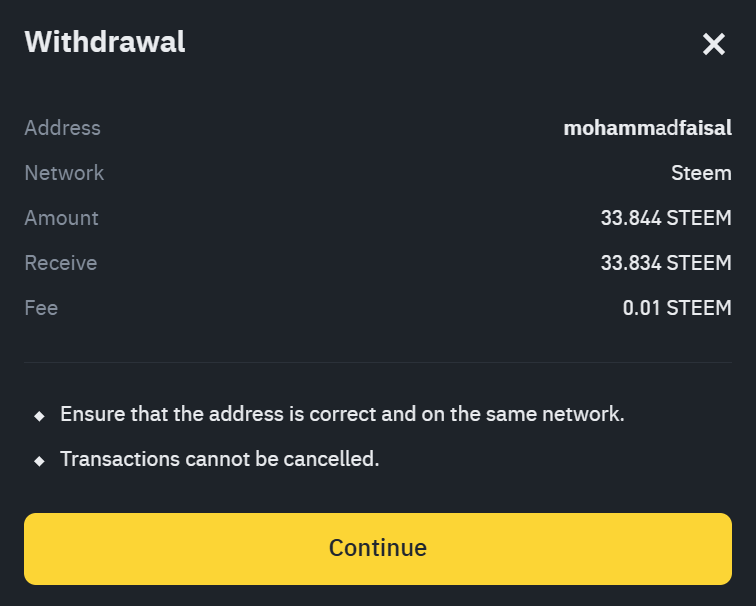Click the Network field label
The width and height of the screenshot is (756, 606).
click(x=64, y=173)
